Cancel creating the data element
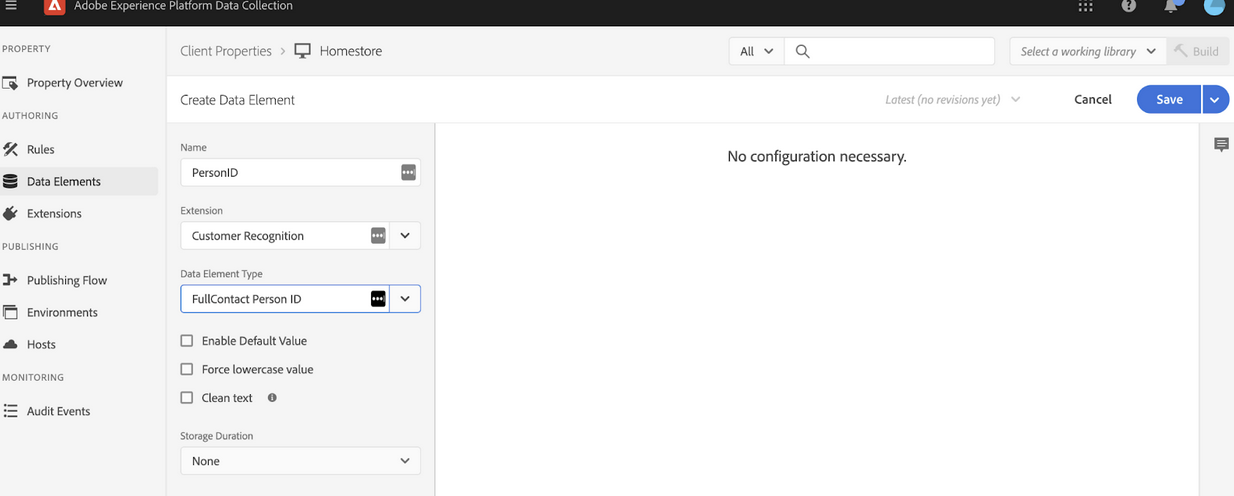This screenshot has width=1234, height=496. point(1093,99)
